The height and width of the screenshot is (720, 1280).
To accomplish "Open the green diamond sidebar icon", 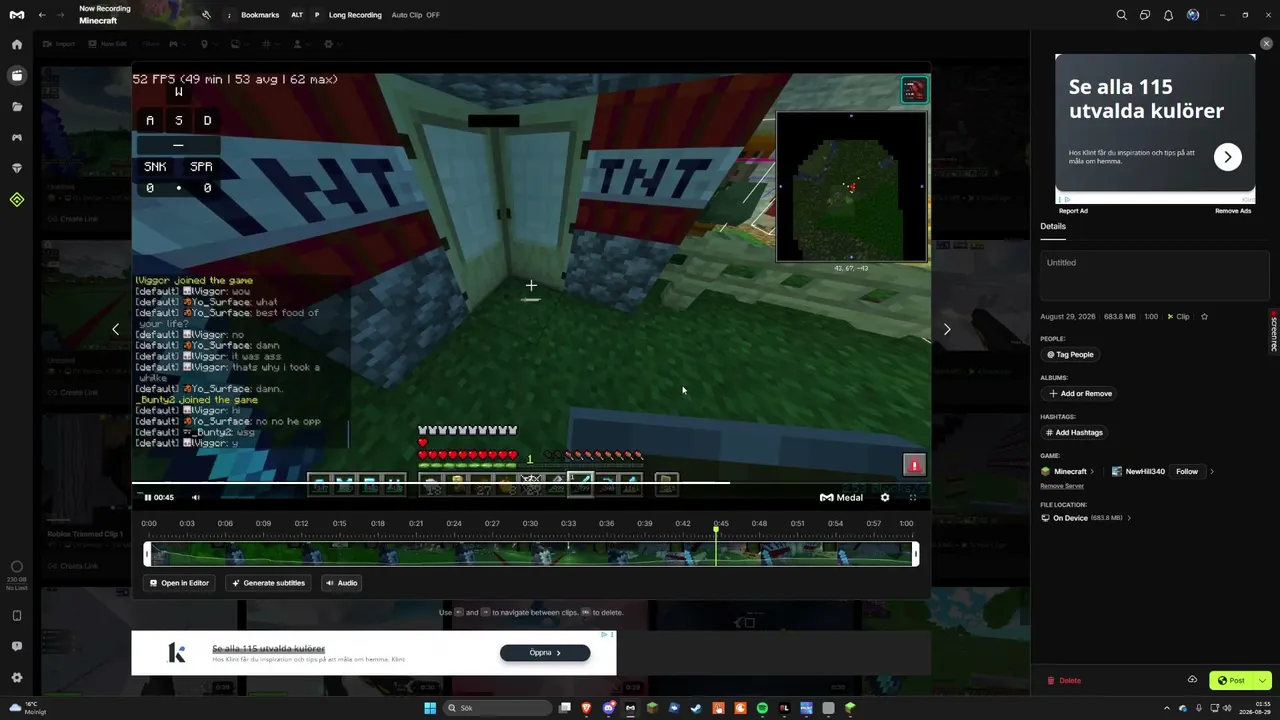I will pos(17,200).
